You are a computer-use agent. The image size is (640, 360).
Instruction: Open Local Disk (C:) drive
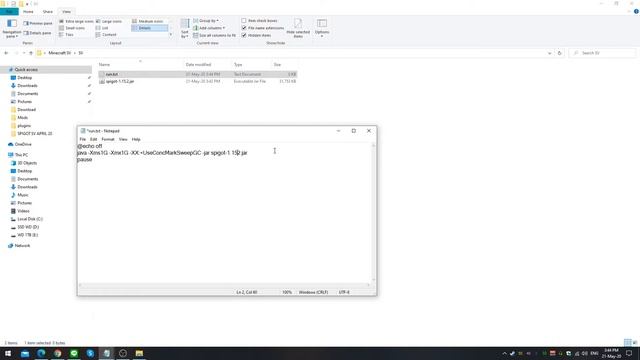[30, 219]
